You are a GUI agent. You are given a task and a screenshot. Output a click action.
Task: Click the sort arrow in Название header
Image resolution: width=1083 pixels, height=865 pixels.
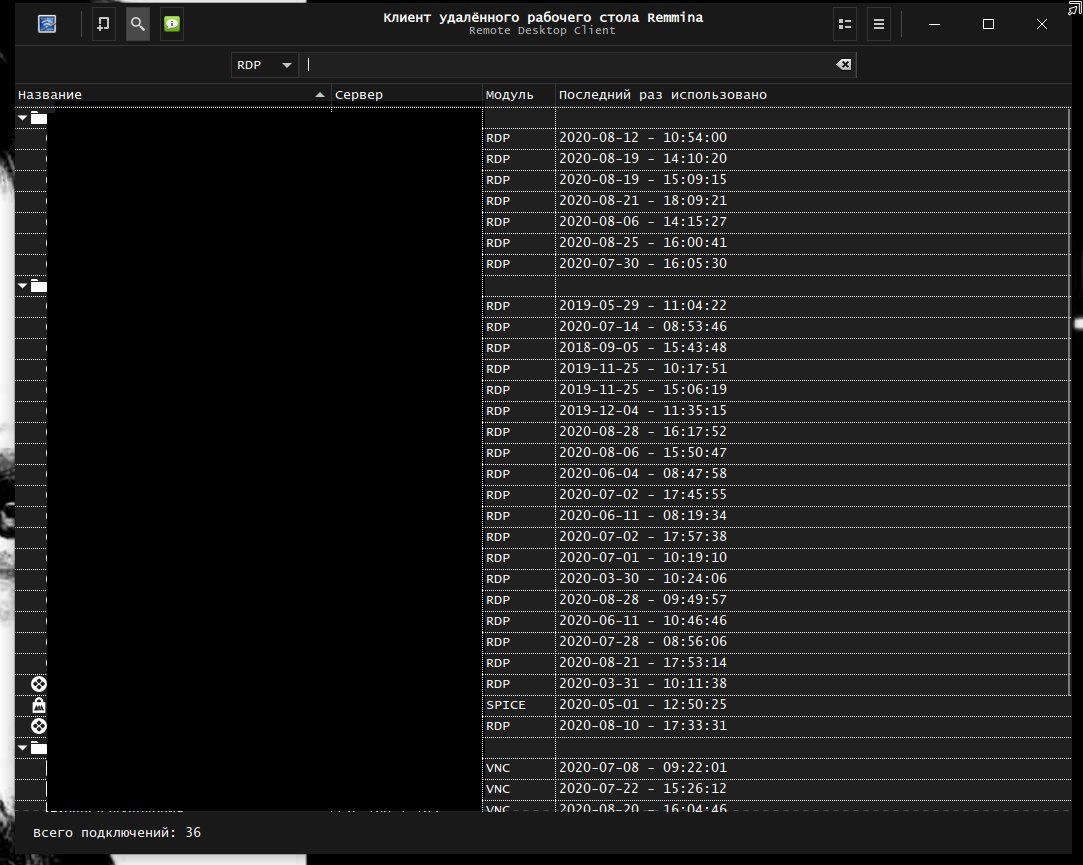(x=320, y=95)
